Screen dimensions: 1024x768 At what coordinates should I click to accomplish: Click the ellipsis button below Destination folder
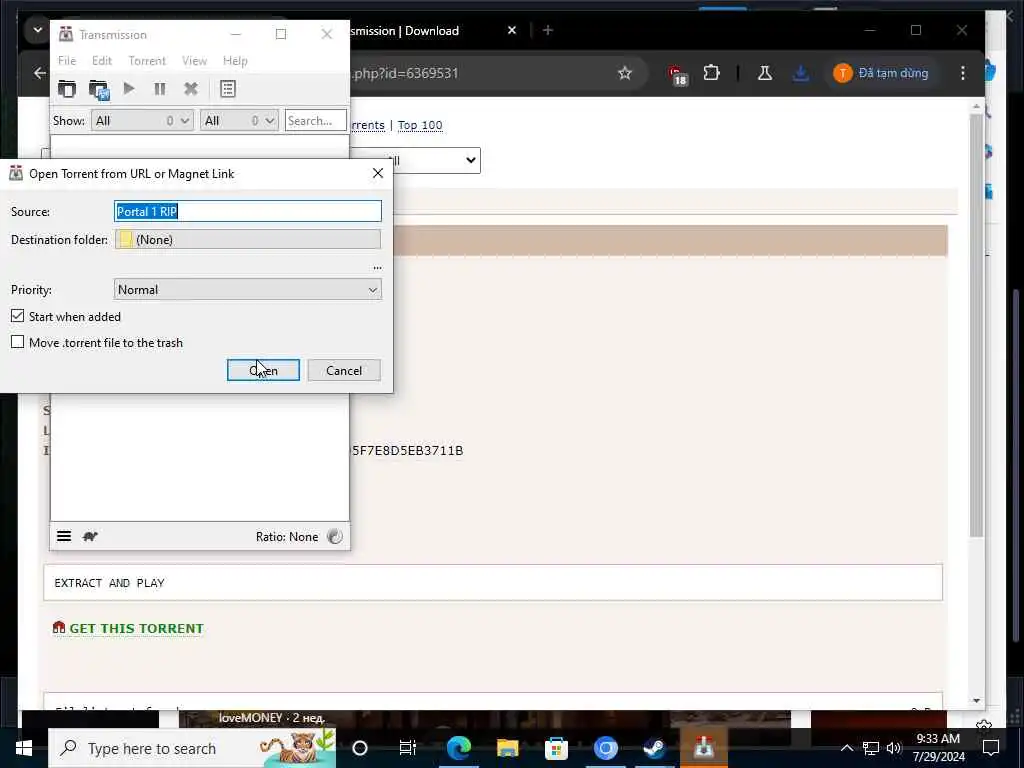(x=377, y=268)
